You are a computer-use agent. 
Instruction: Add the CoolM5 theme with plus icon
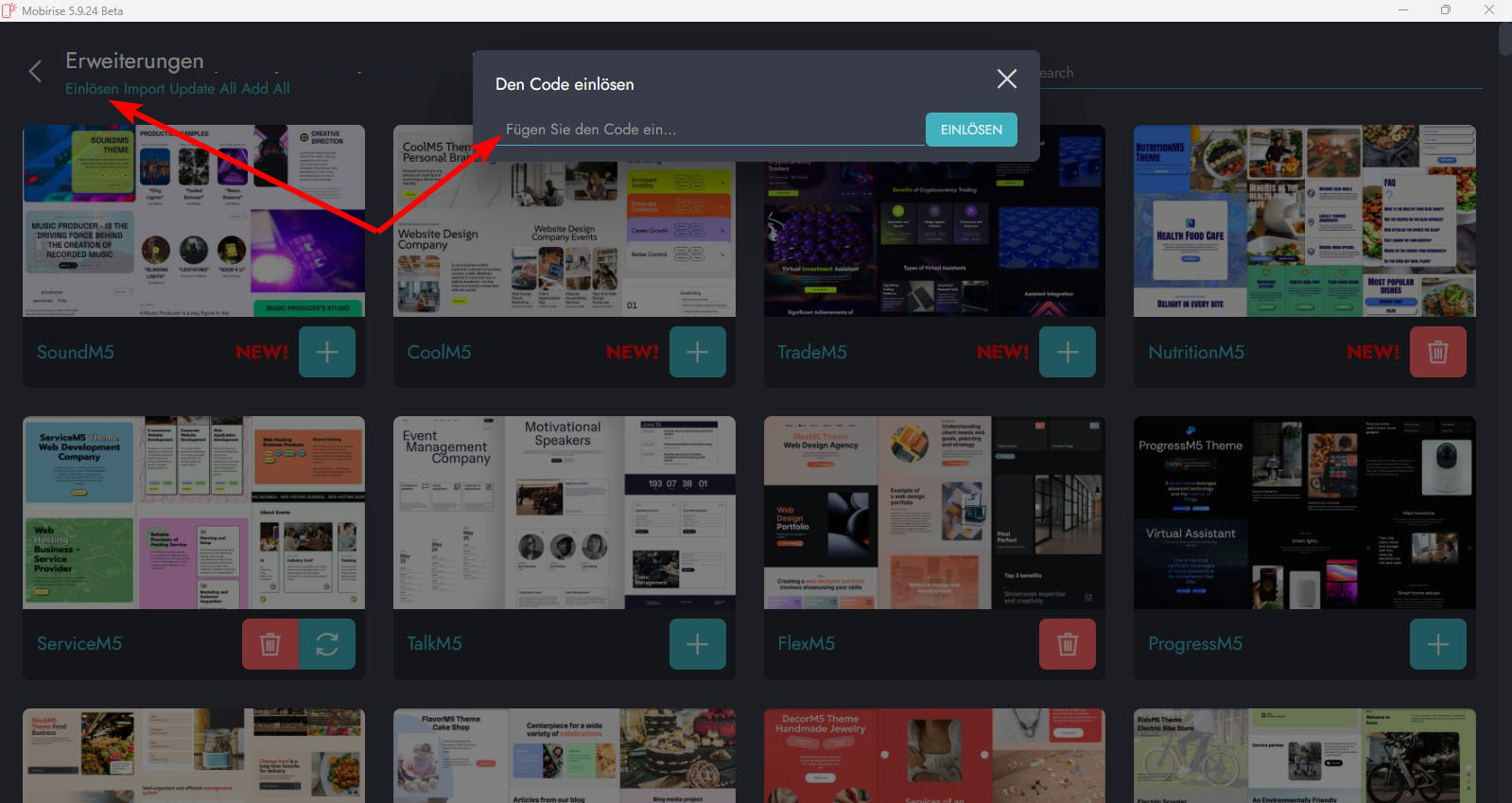point(697,352)
